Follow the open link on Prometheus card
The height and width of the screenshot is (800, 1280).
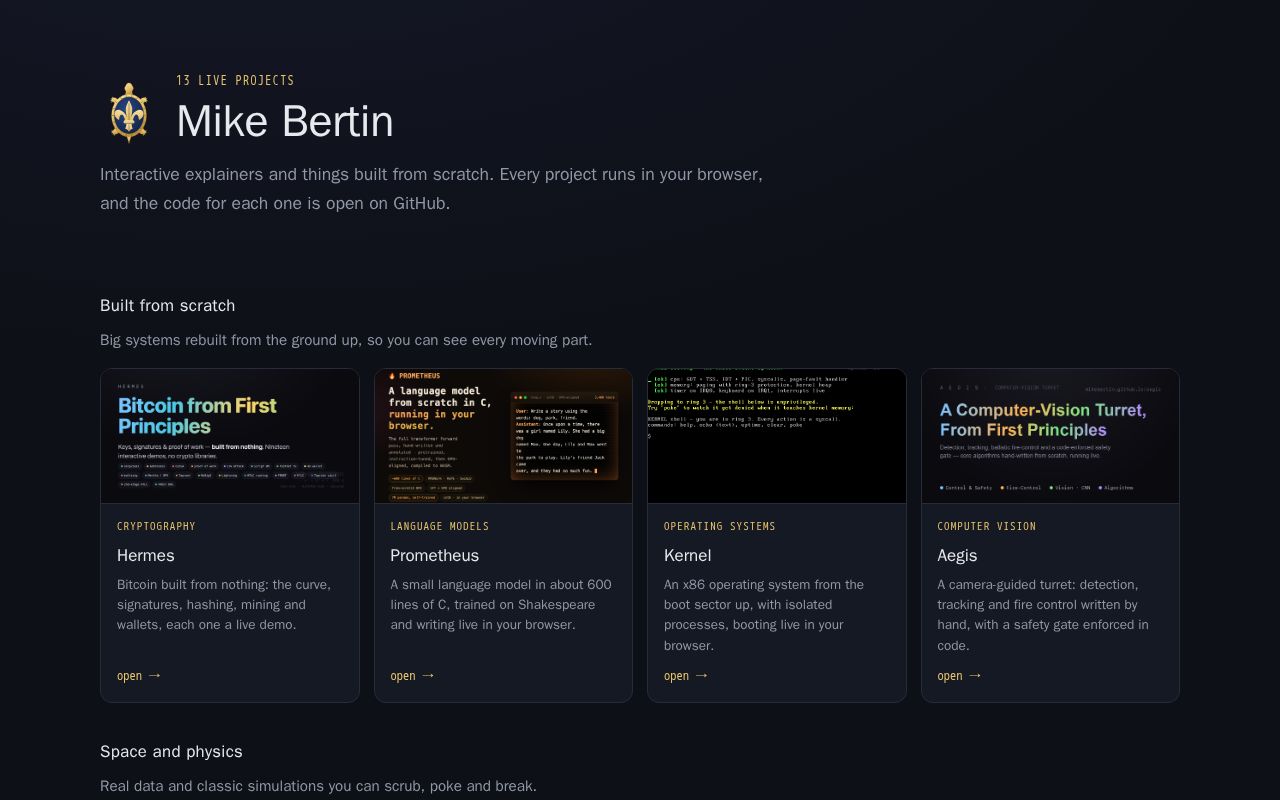tap(412, 676)
